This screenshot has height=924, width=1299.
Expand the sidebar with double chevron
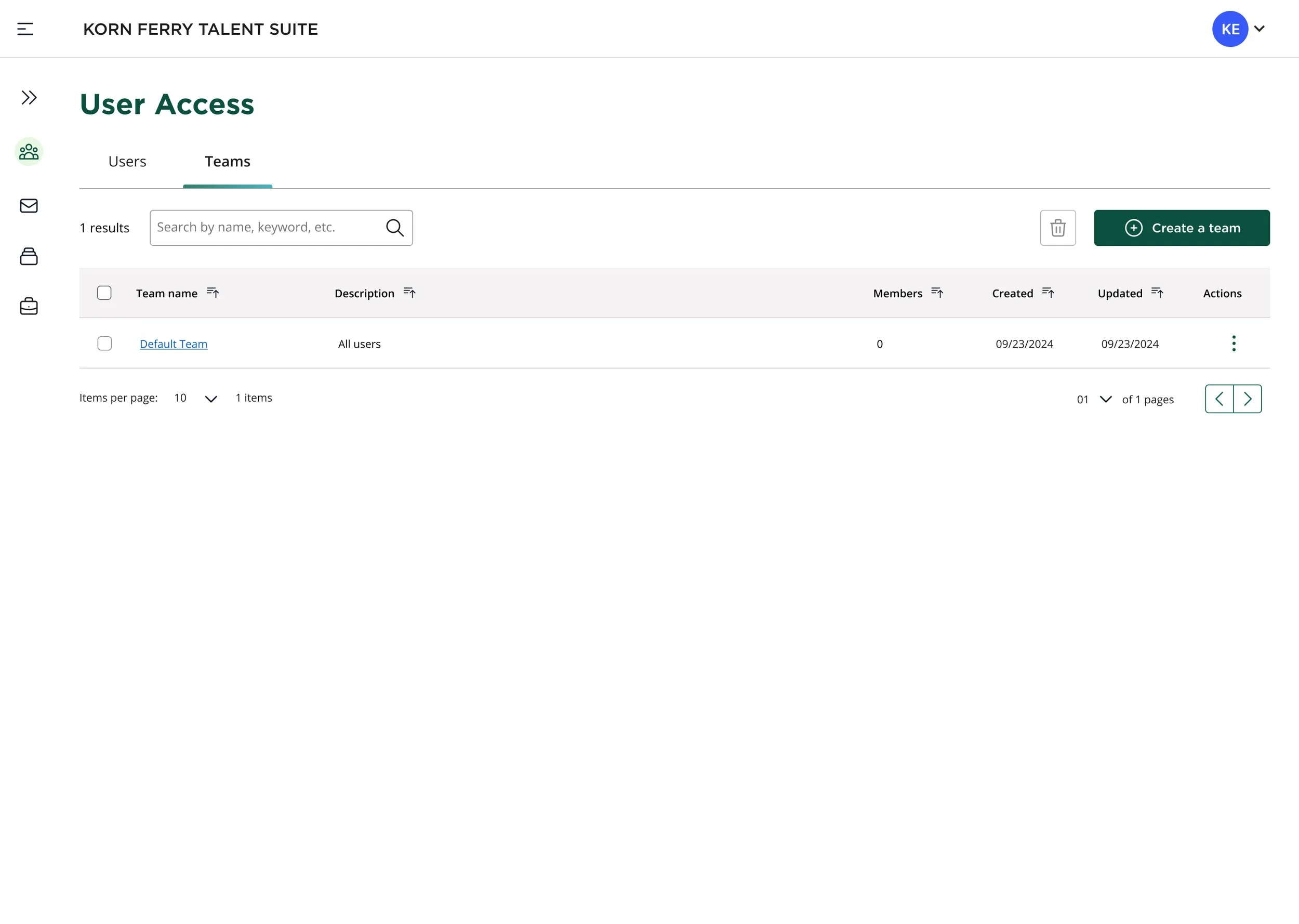(29, 98)
